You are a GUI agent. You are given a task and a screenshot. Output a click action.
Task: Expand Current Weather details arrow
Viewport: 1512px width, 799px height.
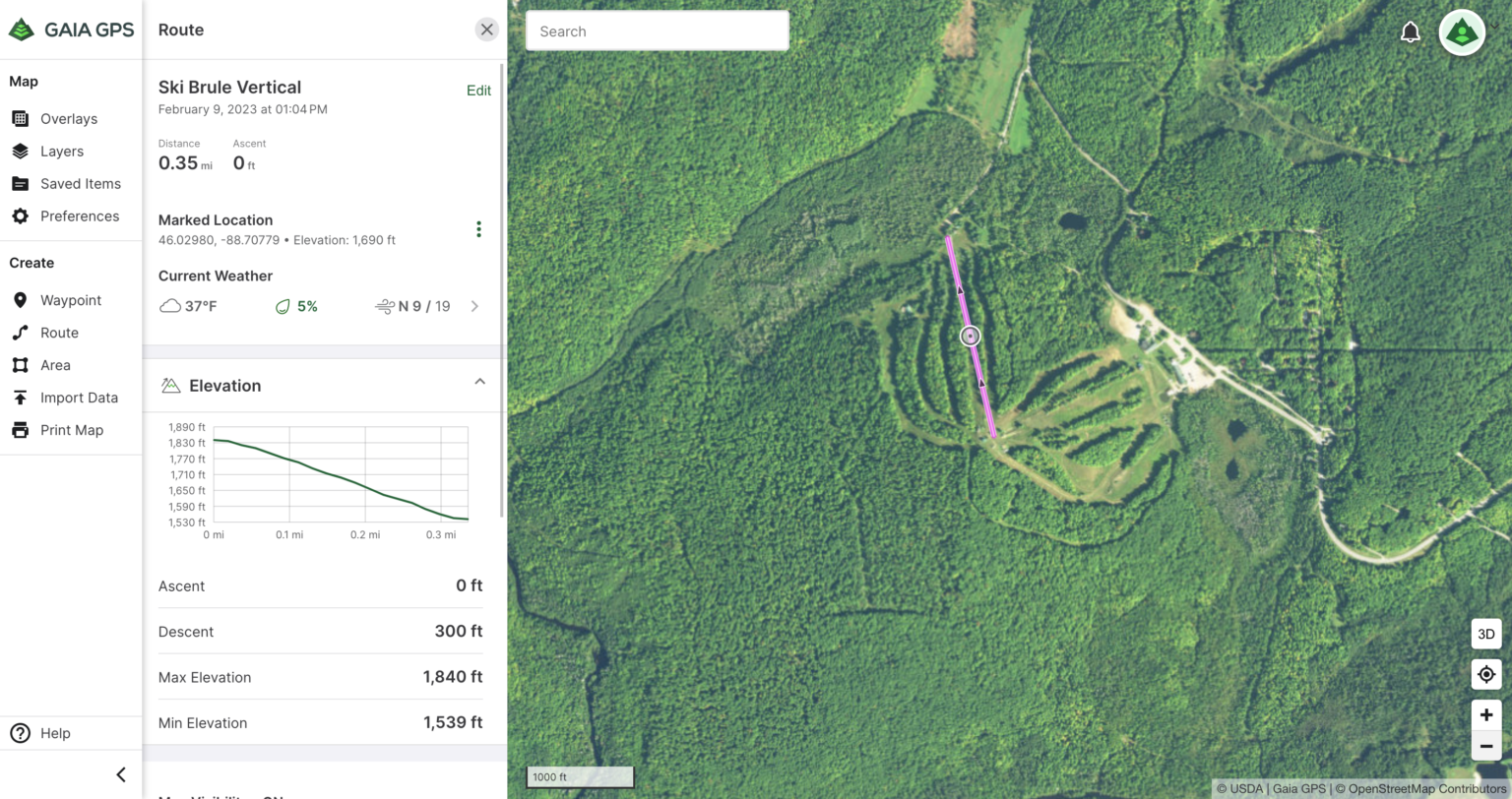474,306
